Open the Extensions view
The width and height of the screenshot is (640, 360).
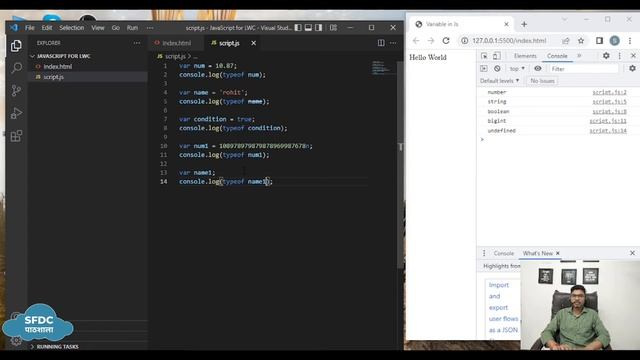pos(16,136)
